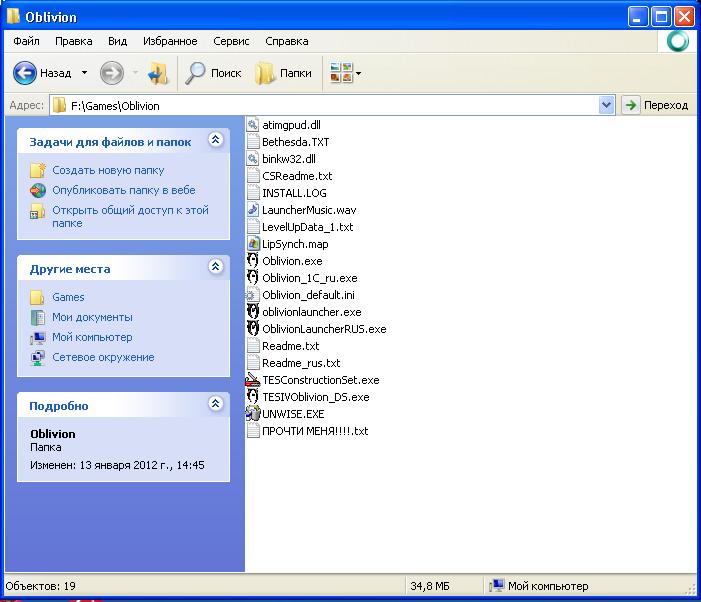Image resolution: width=701 pixels, height=602 pixels.
Task: Collapse the Подробно details panel
Action: (215, 404)
